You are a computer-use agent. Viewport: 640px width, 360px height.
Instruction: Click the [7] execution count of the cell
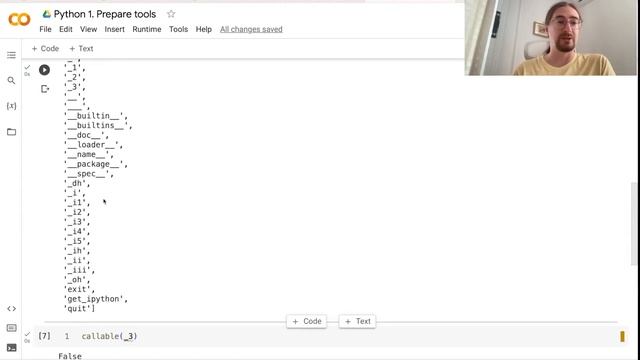[x=44, y=336]
